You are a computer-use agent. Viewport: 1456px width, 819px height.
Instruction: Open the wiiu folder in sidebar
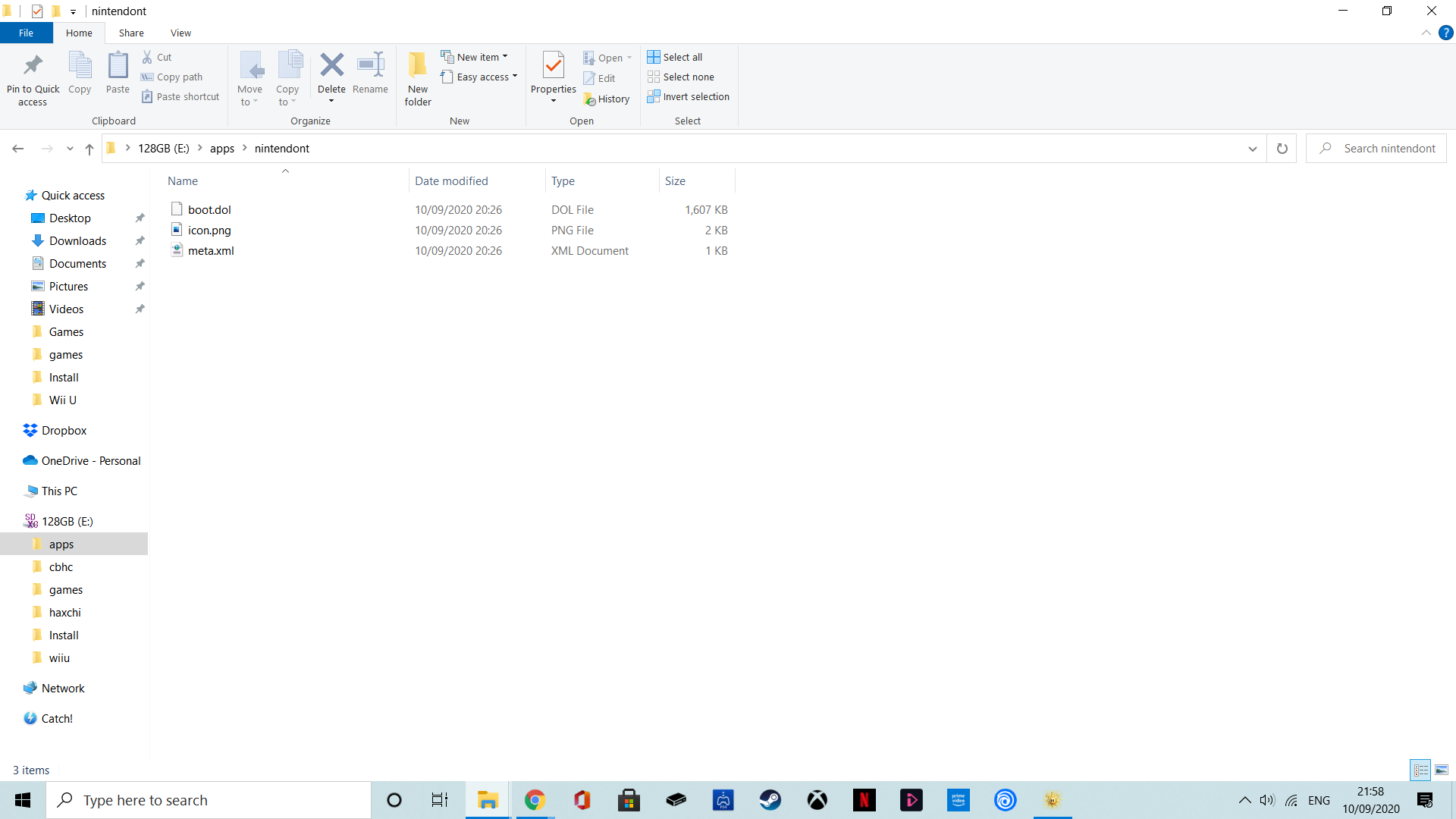[59, 657]
